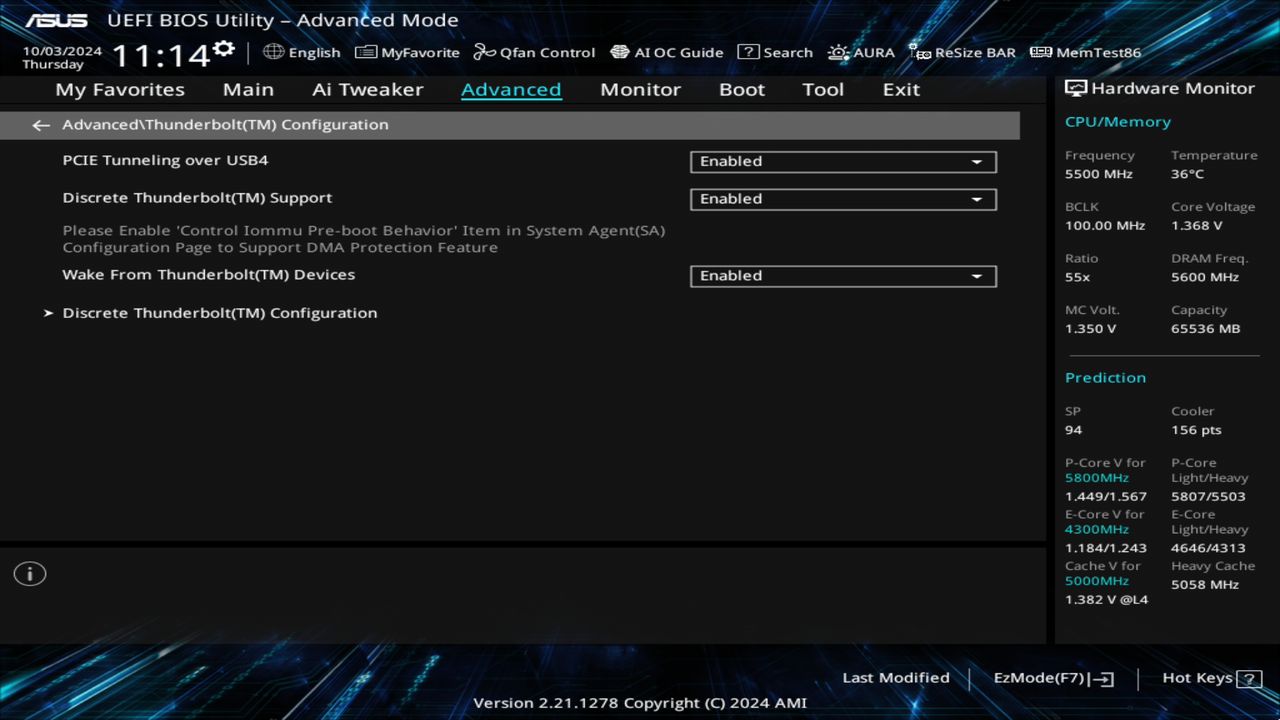Open the Discrete Thunderbolt(TM) Support dropdown
Screen dimensions: 1280x720
pos(842,199)
